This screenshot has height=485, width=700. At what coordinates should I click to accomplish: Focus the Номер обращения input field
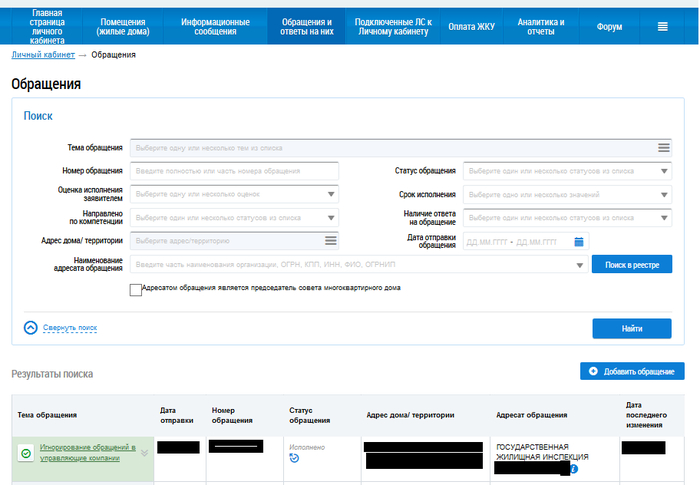[234, 171]
